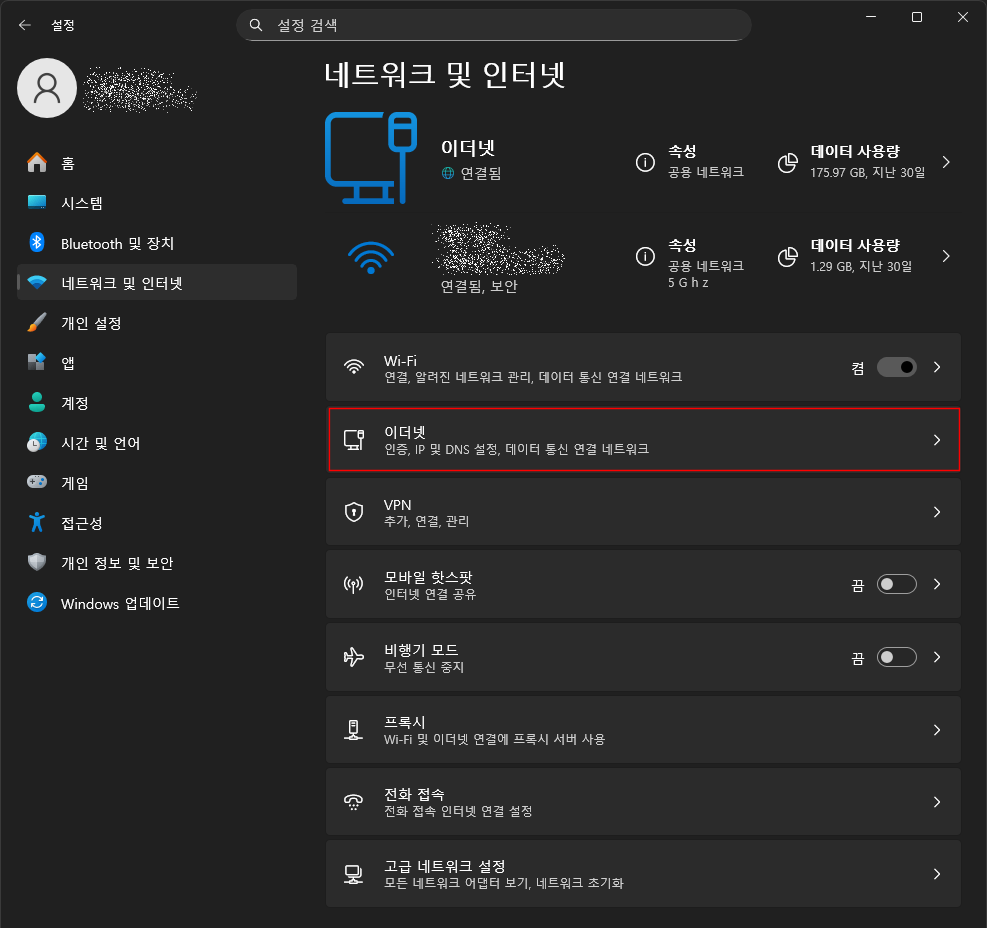Open the 1.29 GB data usage chevron
This screenshot has width=987, height=928.
point(946,256)
